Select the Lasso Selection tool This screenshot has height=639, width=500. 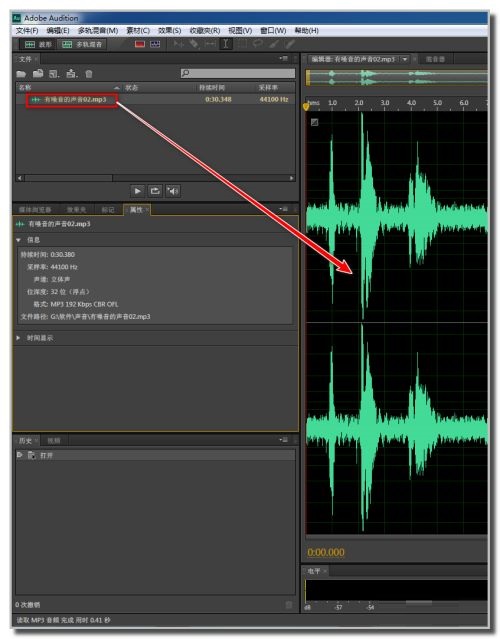(258, 44)
